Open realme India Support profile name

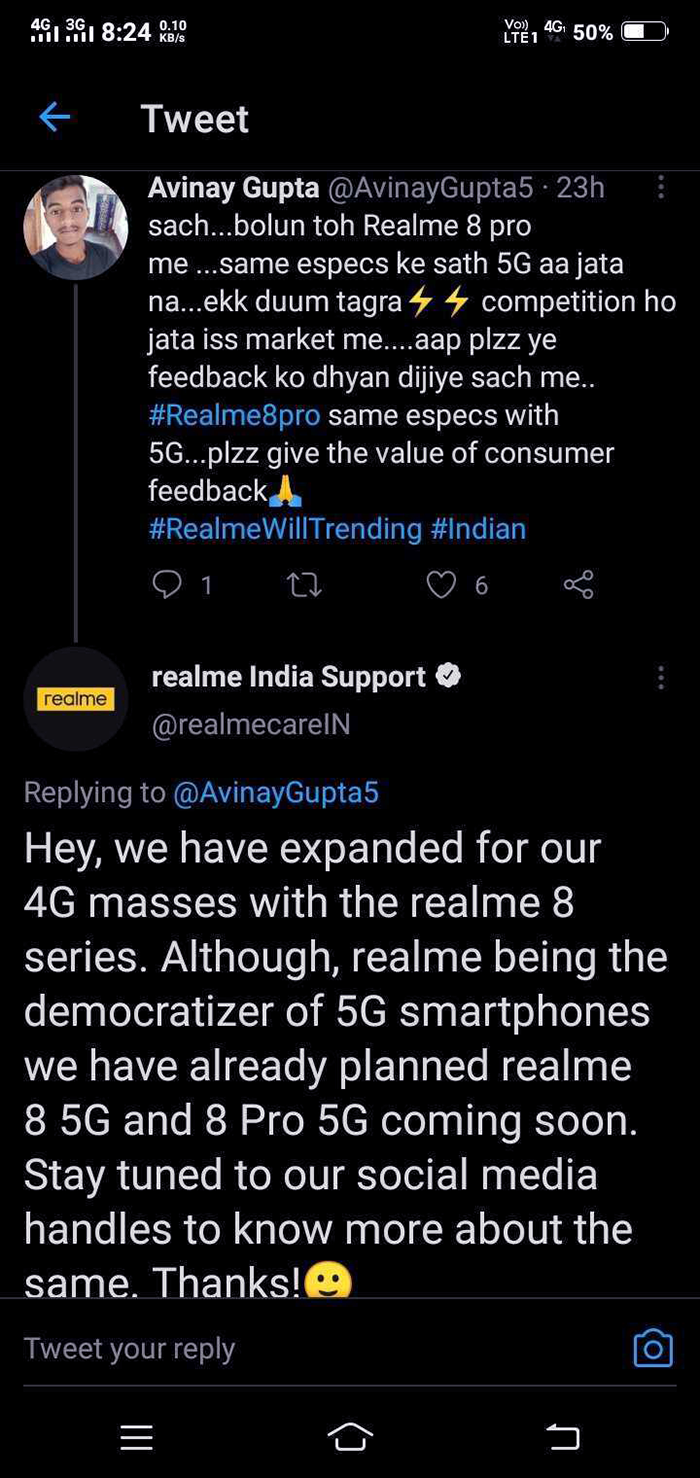click(288, 677)
